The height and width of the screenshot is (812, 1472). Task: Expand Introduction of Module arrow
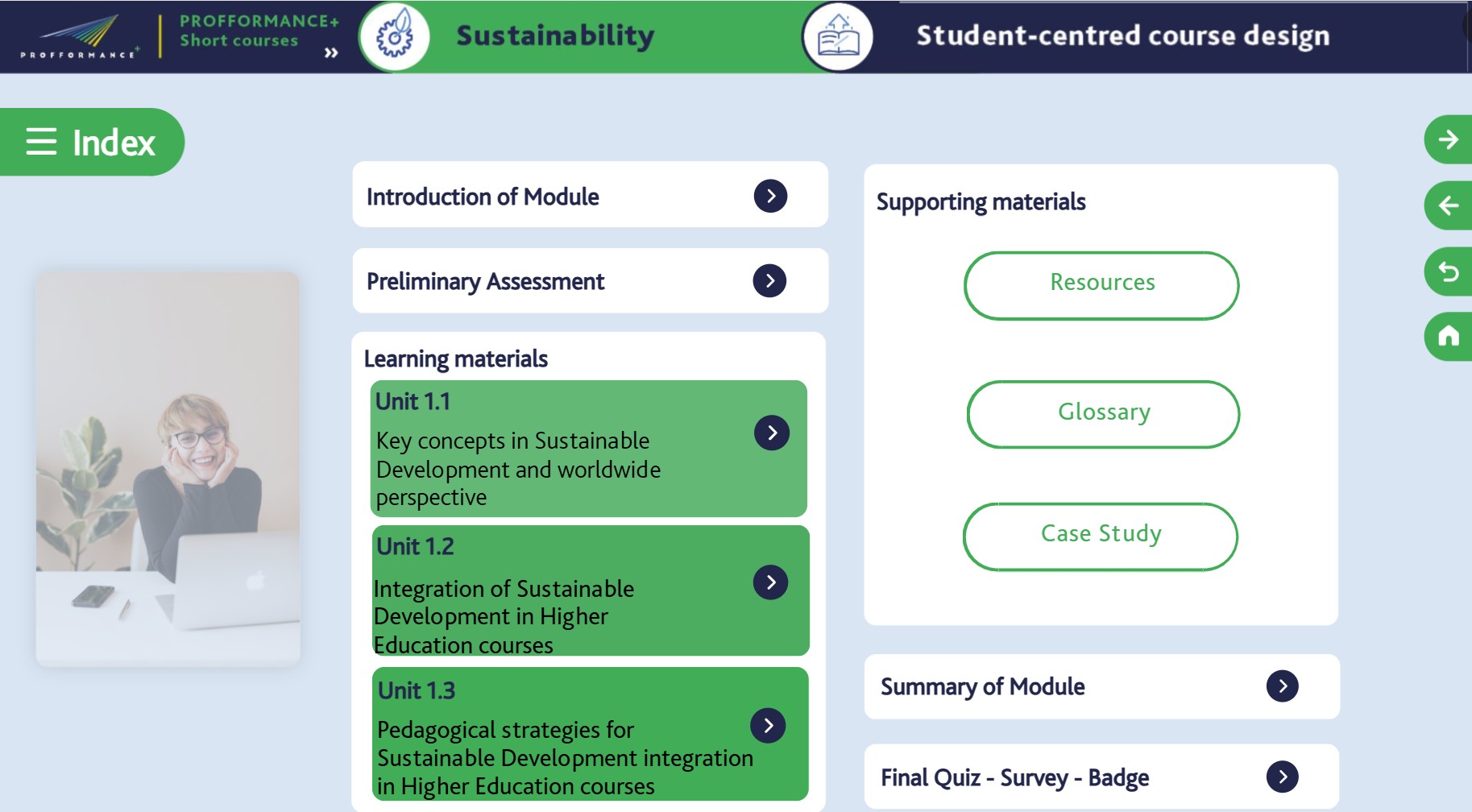pyautogui.click(x=770, y=196)
